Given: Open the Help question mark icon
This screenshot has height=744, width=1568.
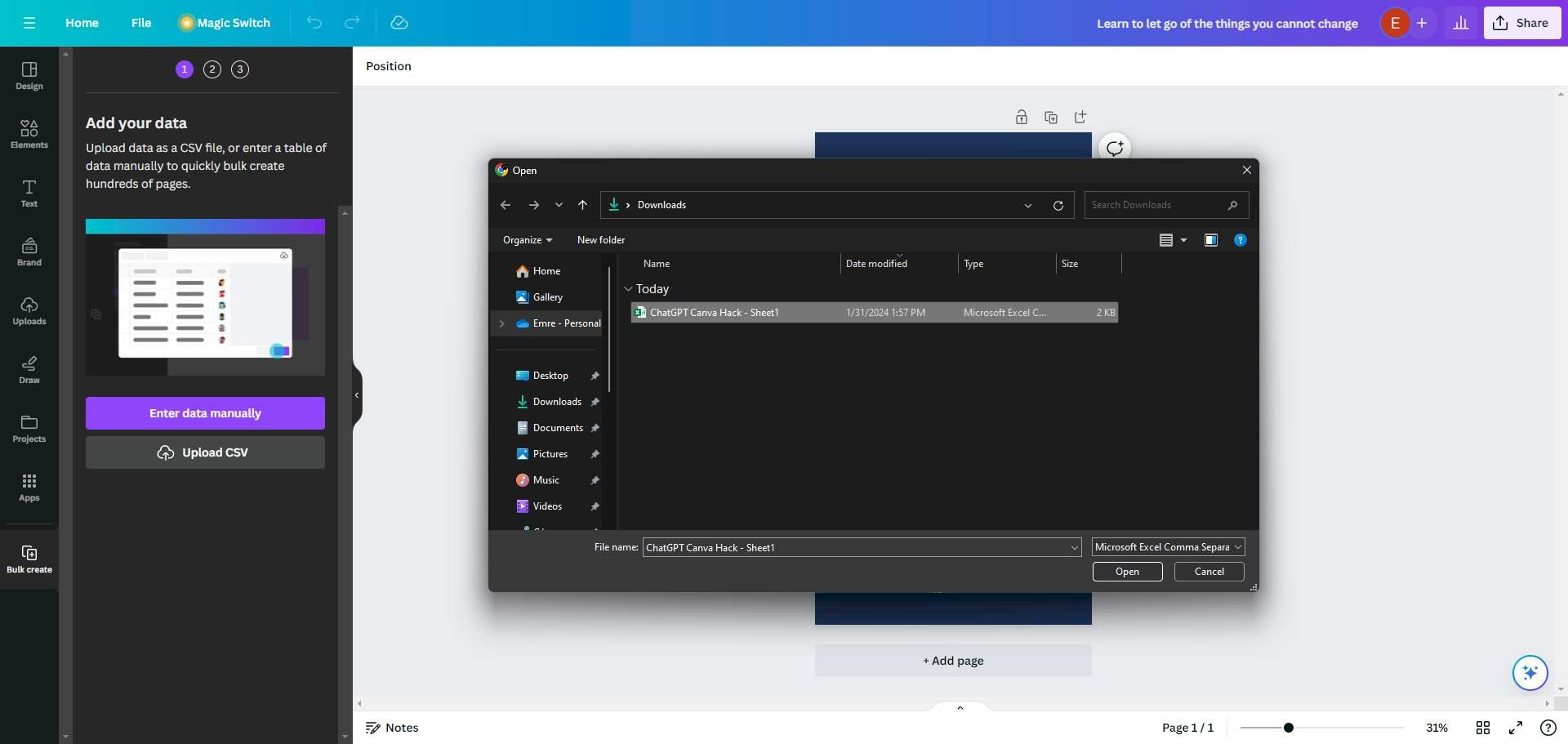Looking at the screenshot, I should tap(1548, 728).
